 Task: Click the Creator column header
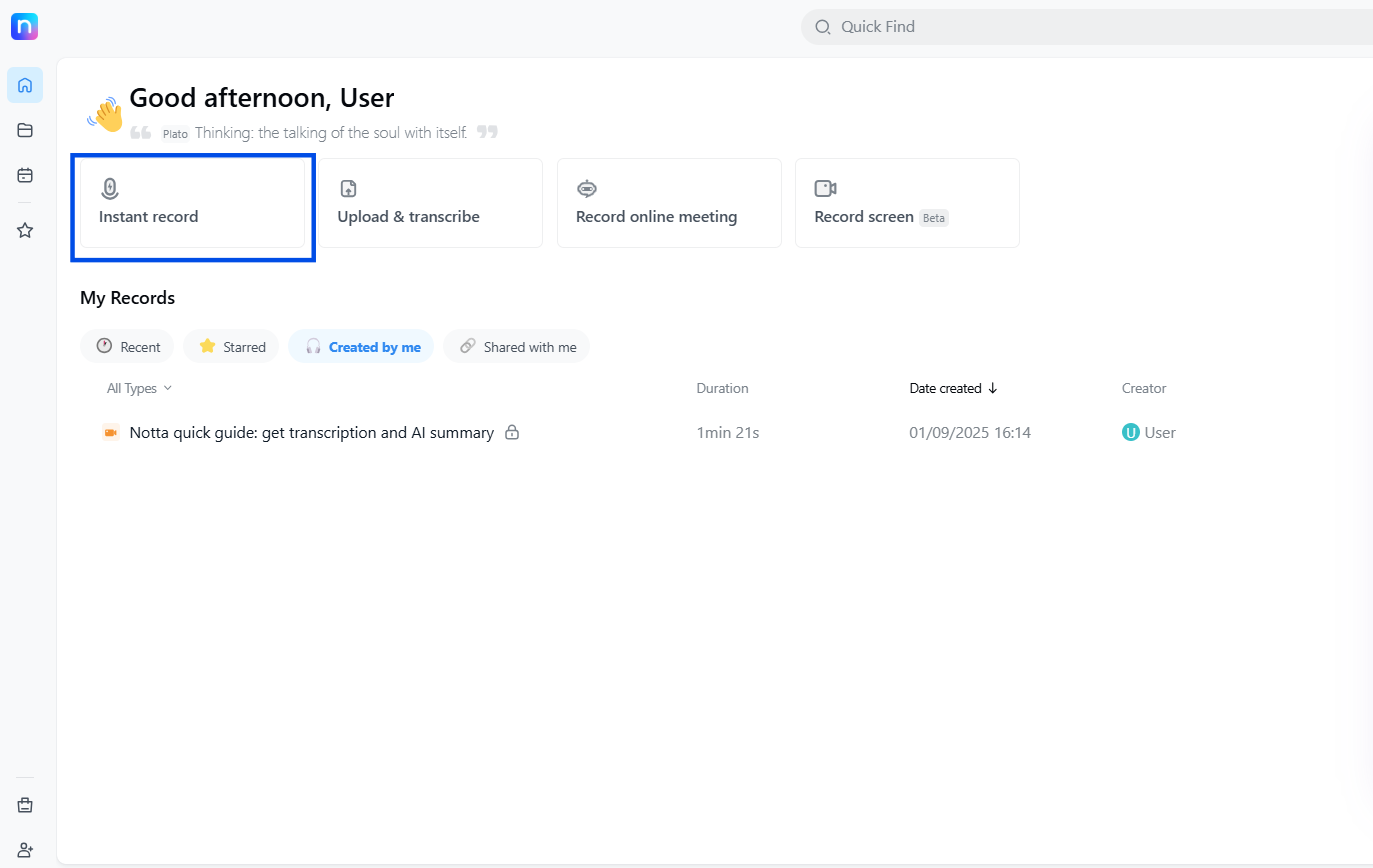click(x=1144, y=388)
